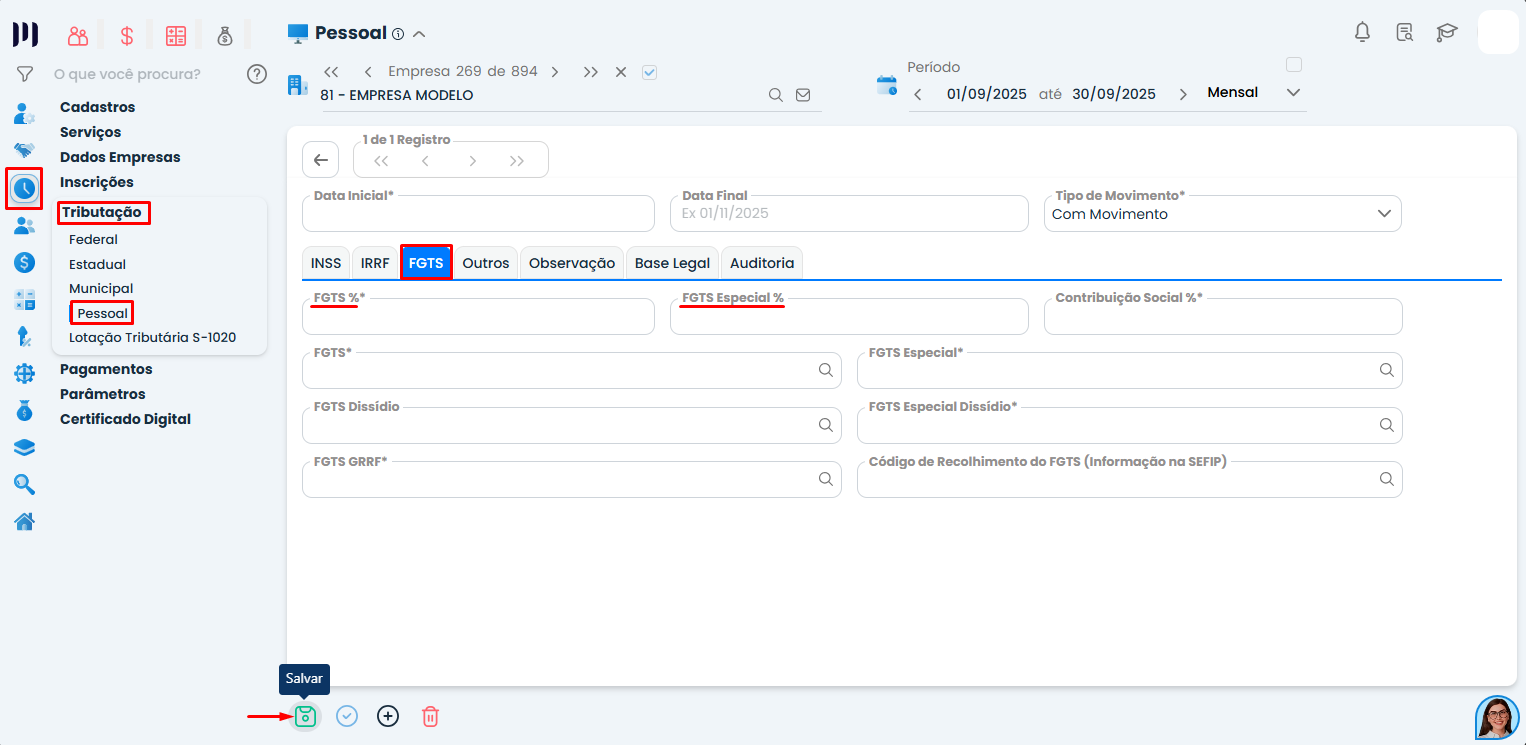Click the back arrow button
This screenshot has height=745, width=1526.
click(320, 160)
